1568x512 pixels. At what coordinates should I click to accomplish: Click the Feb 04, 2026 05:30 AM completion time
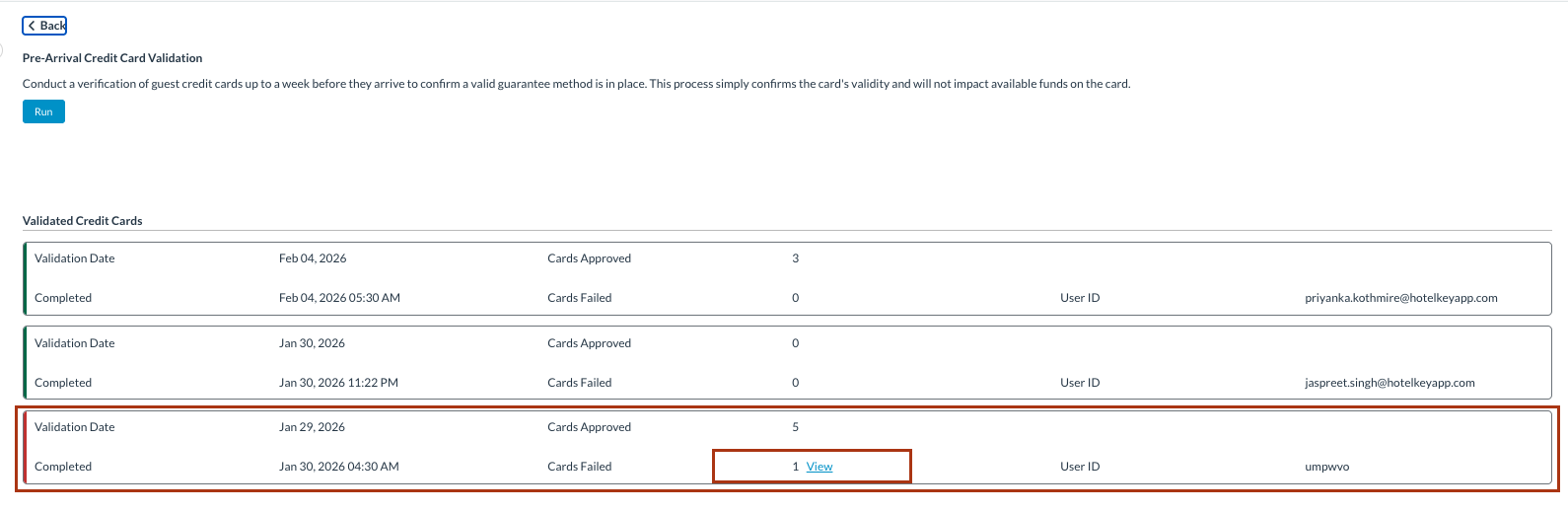(x=339, y=298)
